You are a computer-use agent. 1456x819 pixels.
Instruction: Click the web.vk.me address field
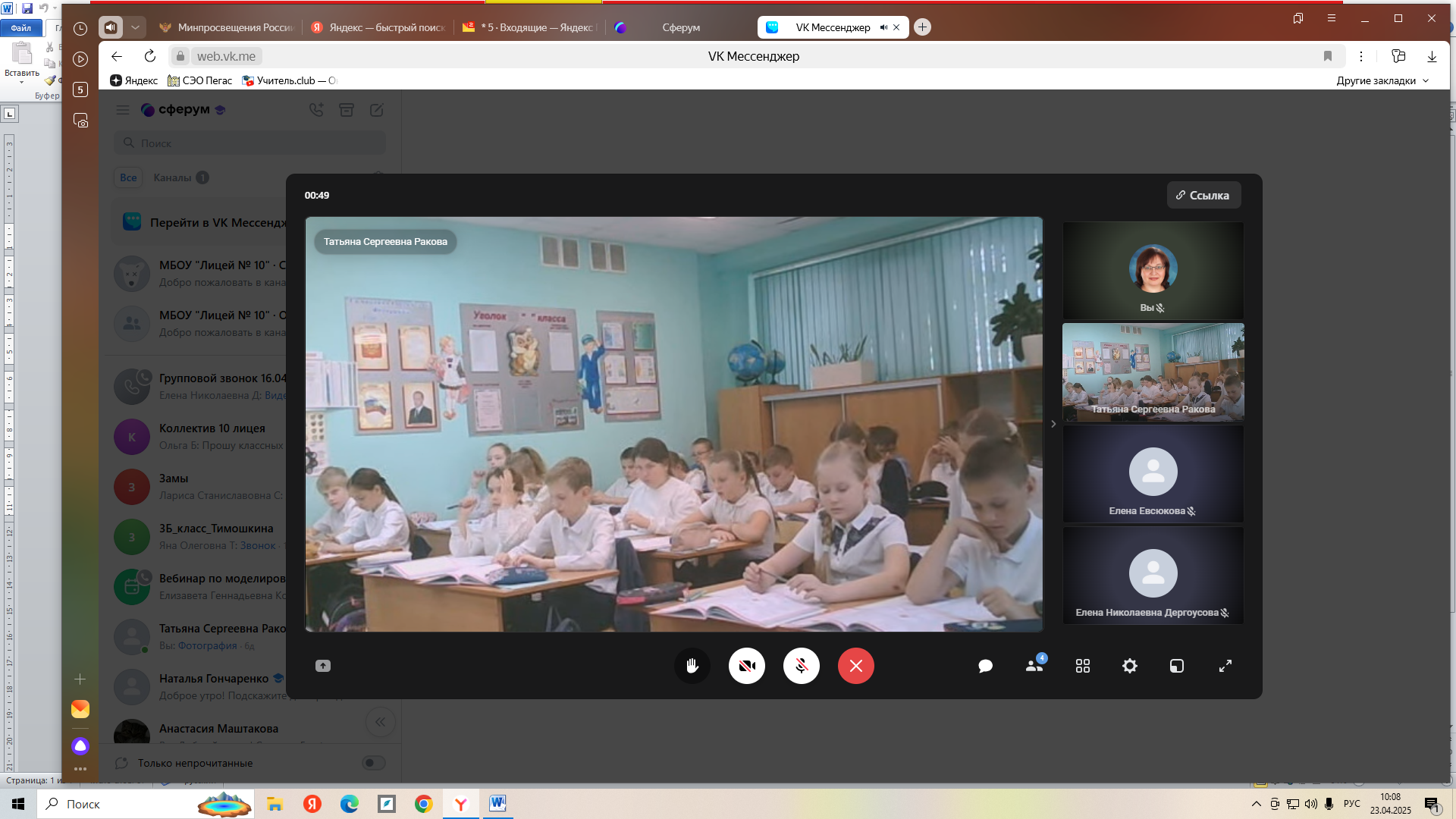(226, 56)
